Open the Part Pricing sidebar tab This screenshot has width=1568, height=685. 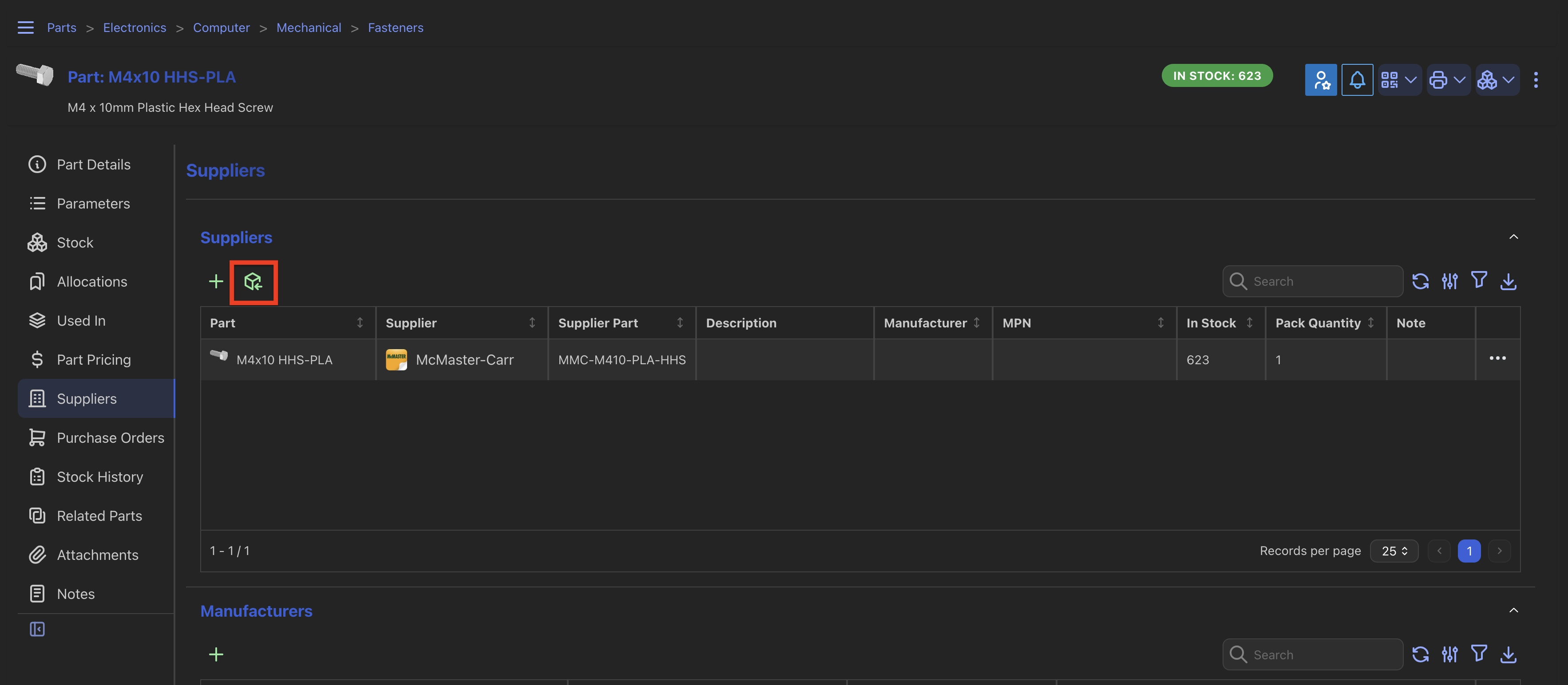click(94, 359)
